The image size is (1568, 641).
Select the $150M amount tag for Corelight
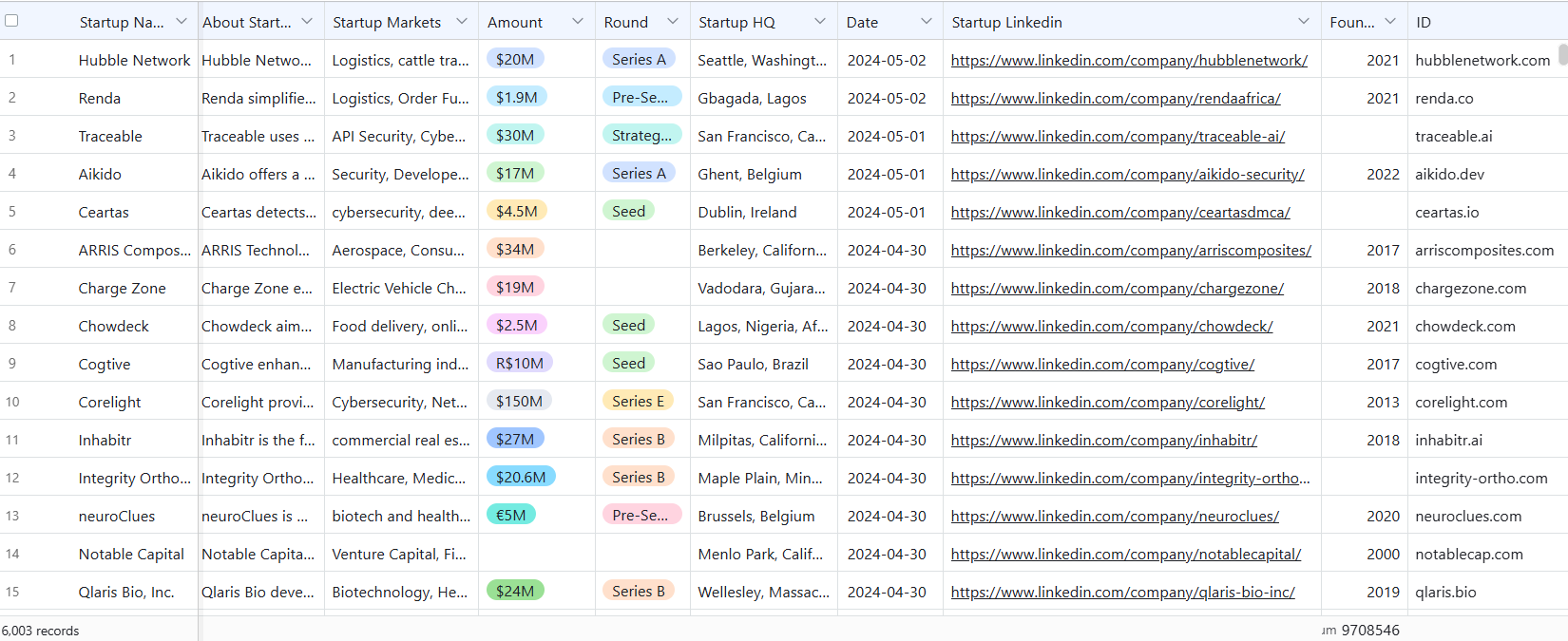519,401
